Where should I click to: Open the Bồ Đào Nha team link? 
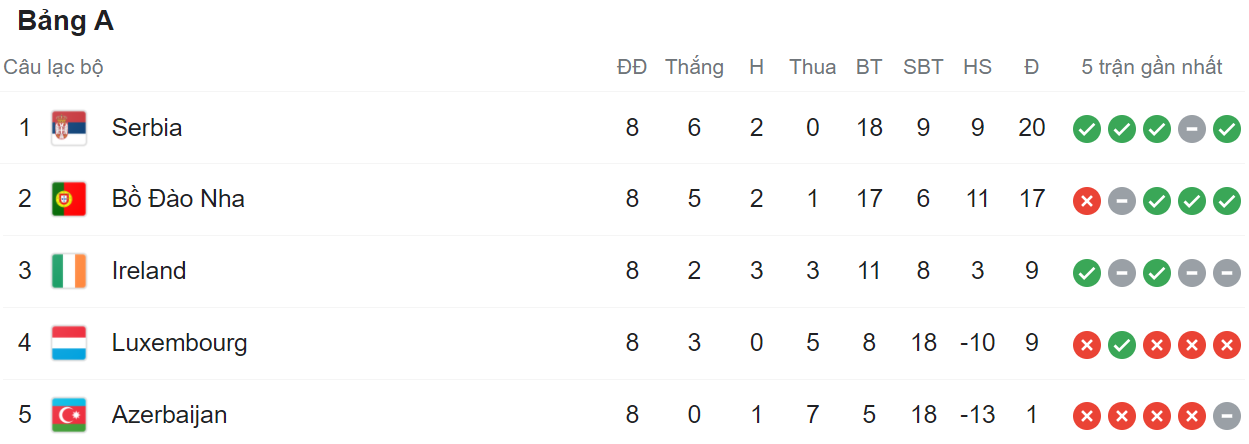178,199
